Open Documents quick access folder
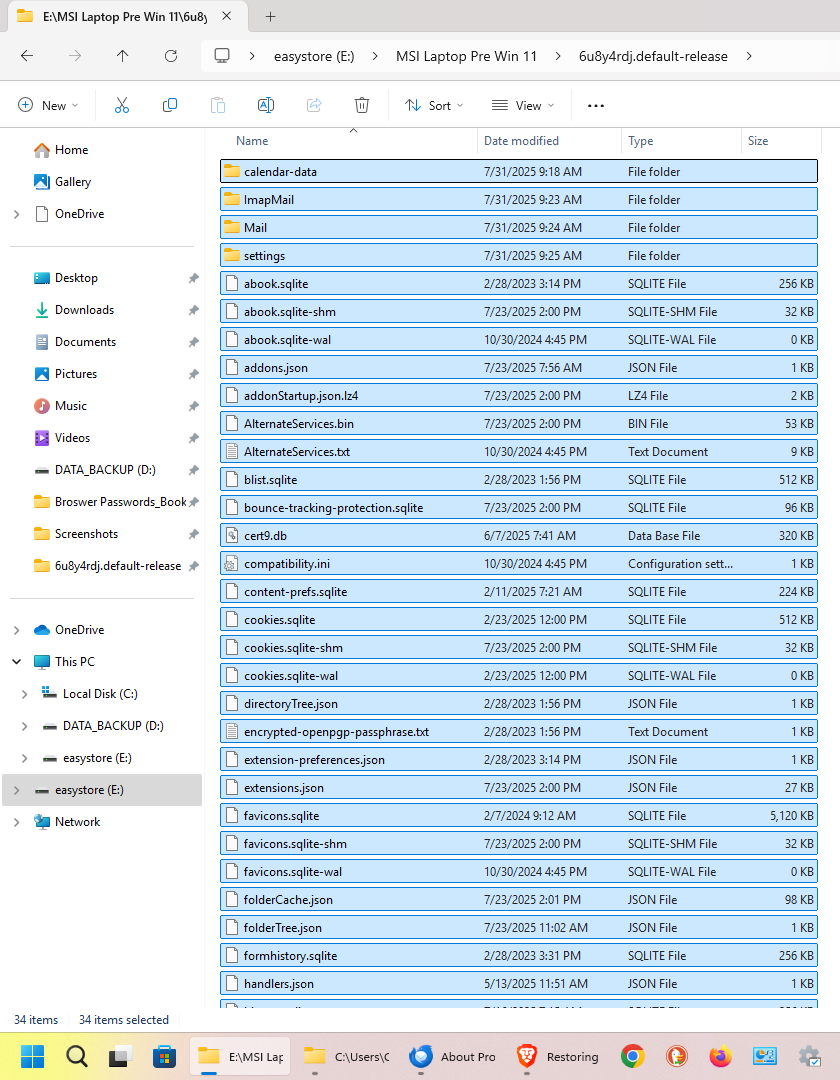This screenshot has height=1080, width=840. pos(85,342)
